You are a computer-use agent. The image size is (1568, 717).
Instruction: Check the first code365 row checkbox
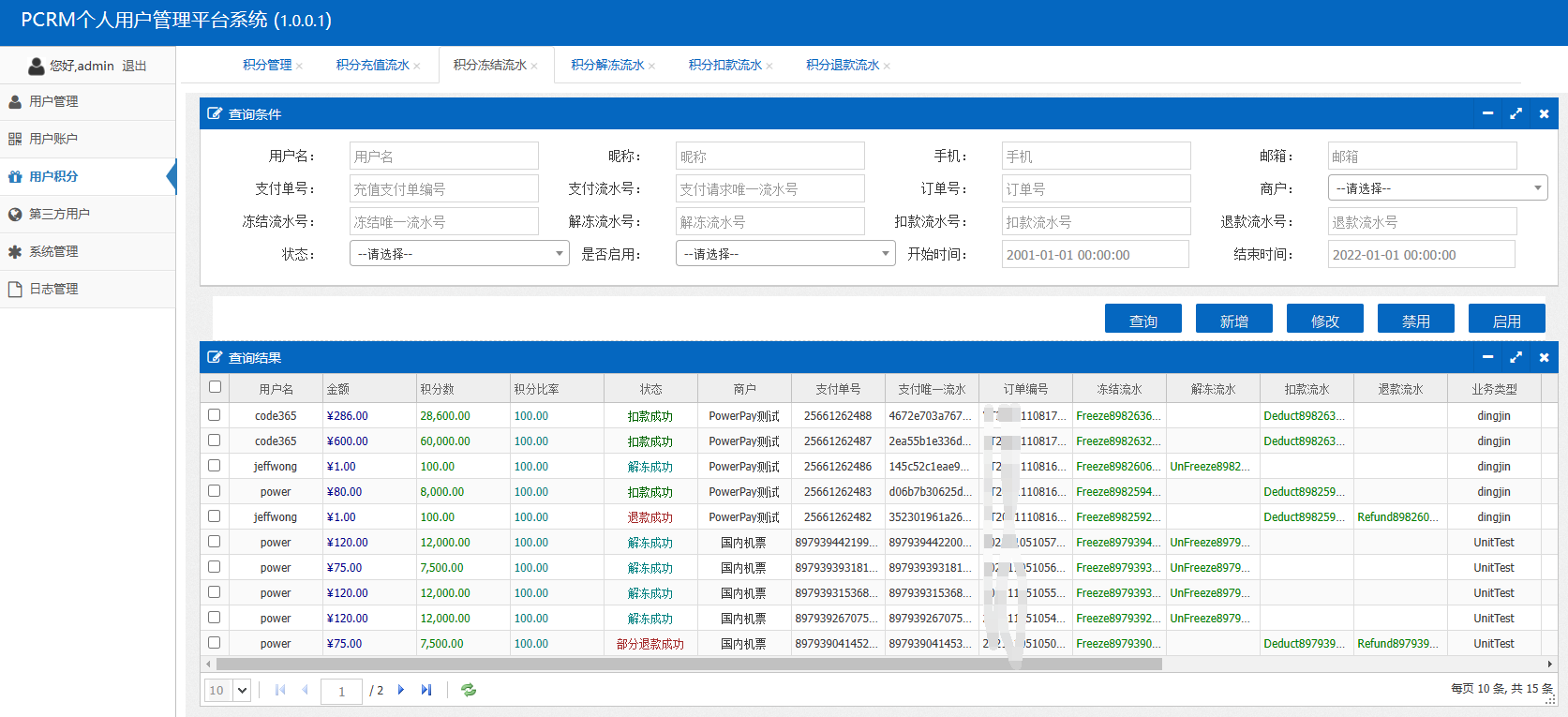[x=215, y=415]
